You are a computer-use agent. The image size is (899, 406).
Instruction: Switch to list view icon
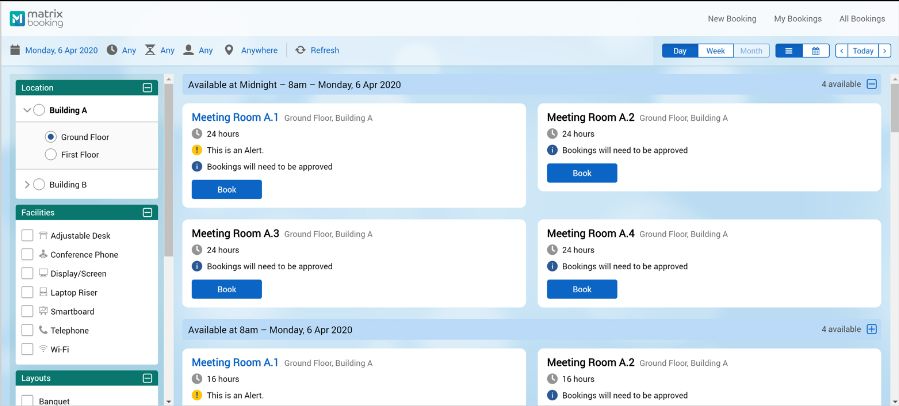click(x=789, y=51)
